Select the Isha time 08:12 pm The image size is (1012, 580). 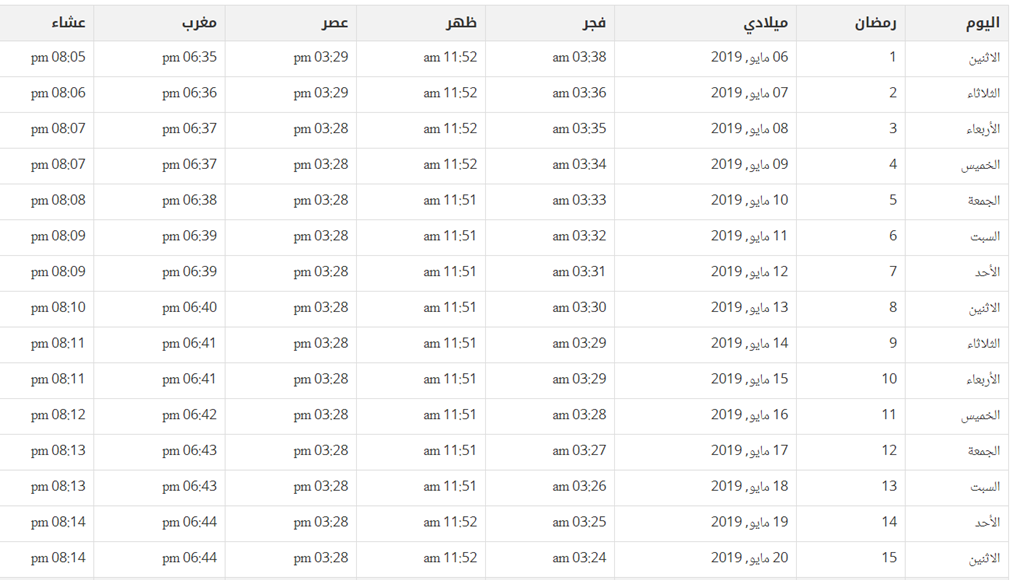point(58,415)
